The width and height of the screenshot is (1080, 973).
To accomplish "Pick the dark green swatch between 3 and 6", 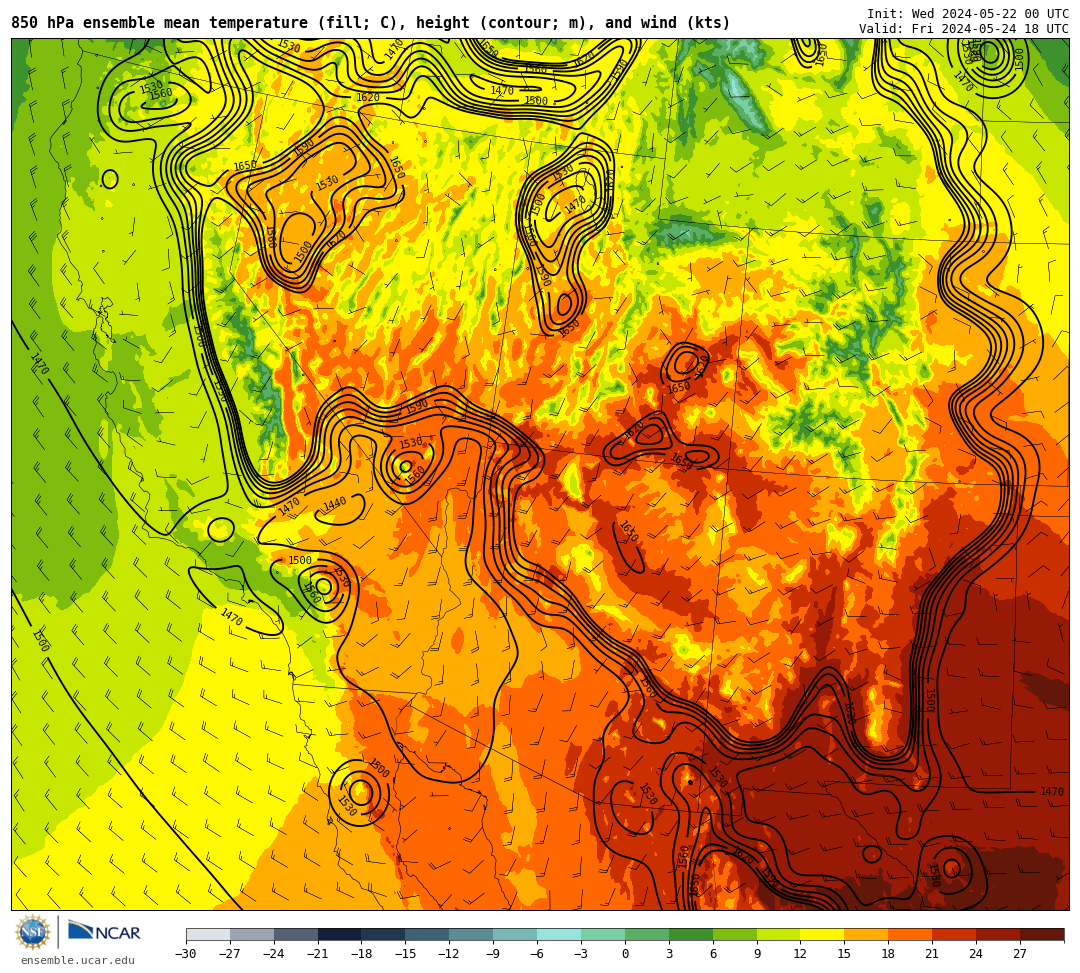I will coord(691,934).
